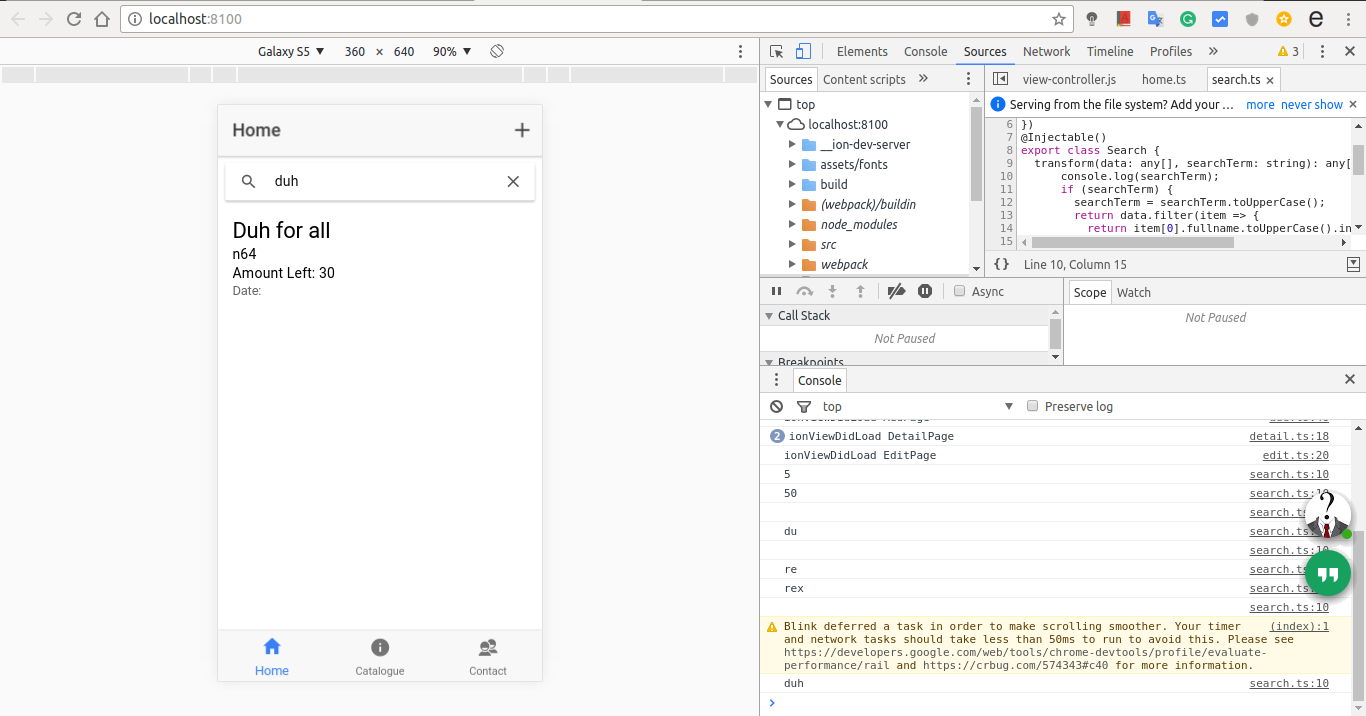Pretty print source with curly braces button
1366x716 pixels.
(1001, 264)
